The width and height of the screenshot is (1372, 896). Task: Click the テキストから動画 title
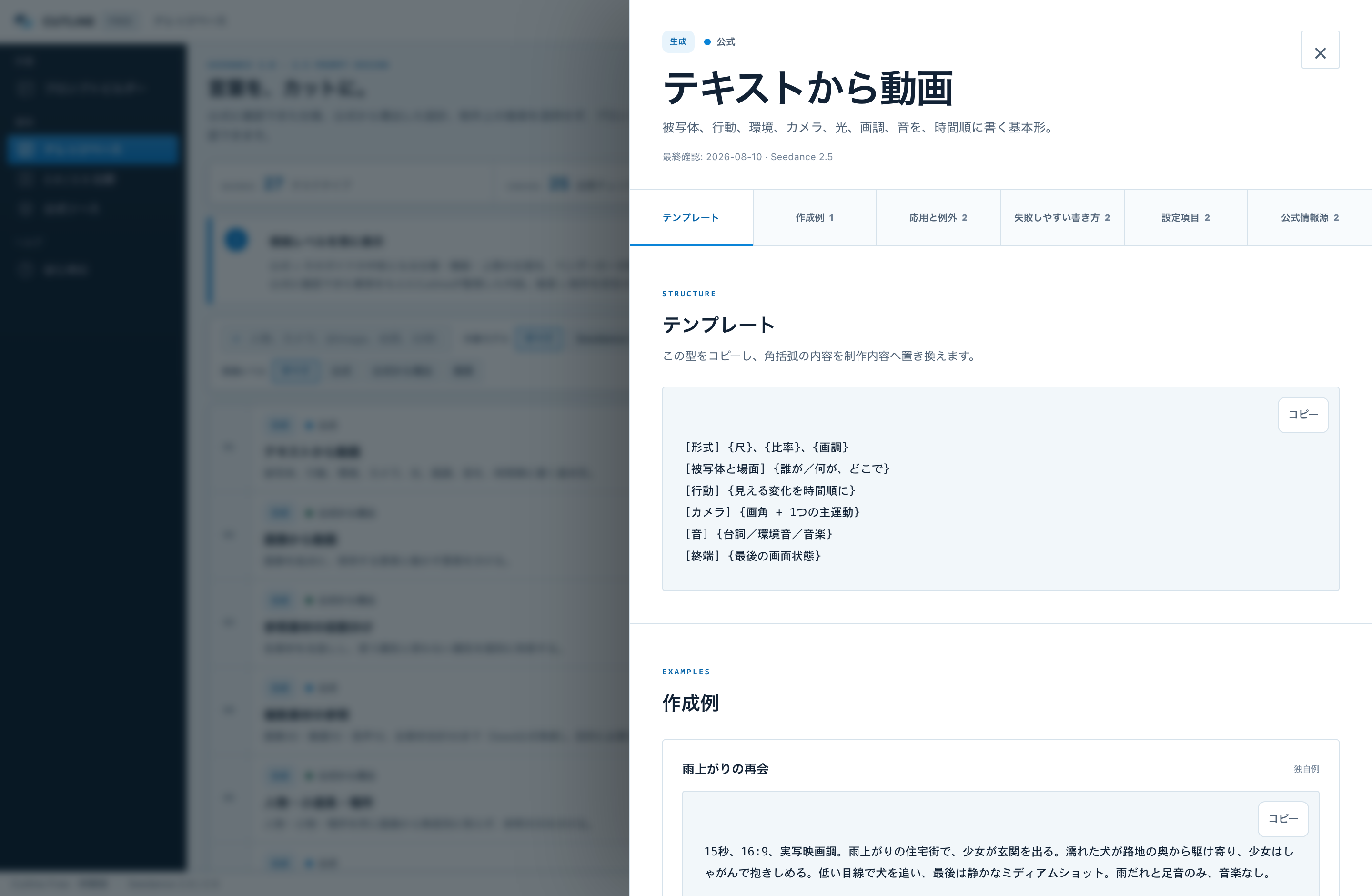click(x=807, y=88)
